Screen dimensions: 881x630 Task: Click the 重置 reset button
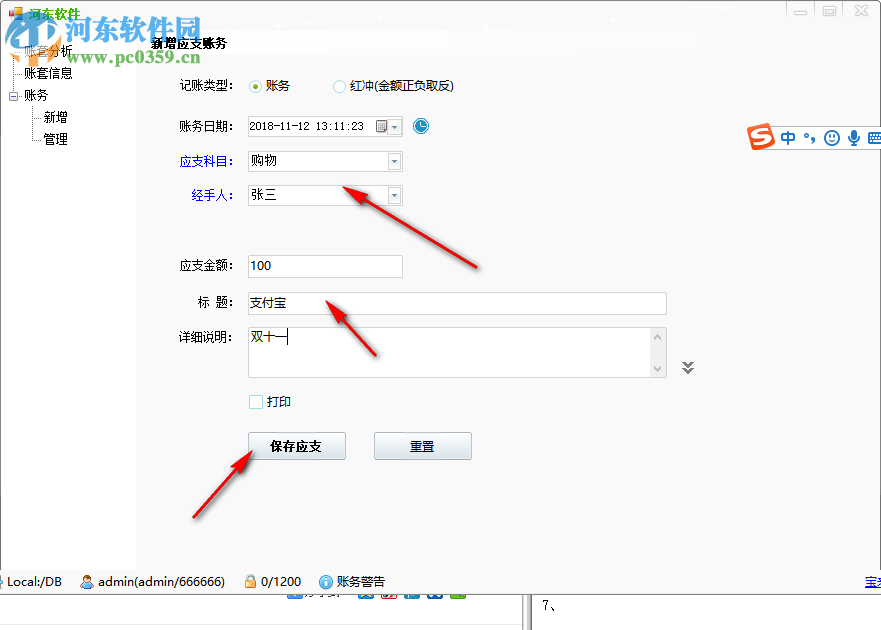pos(422,445)
